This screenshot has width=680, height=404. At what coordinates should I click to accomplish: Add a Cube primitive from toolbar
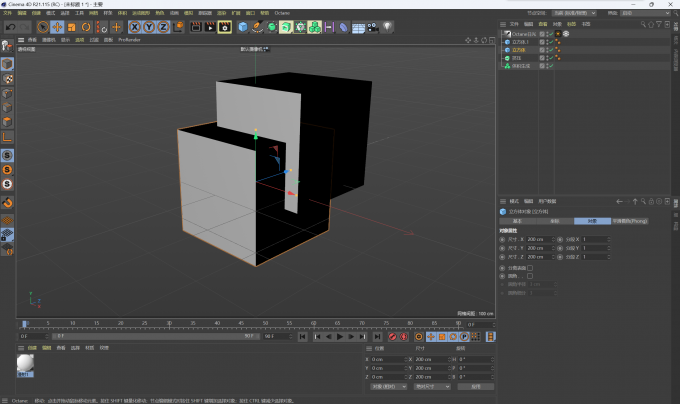coord(243,27)
